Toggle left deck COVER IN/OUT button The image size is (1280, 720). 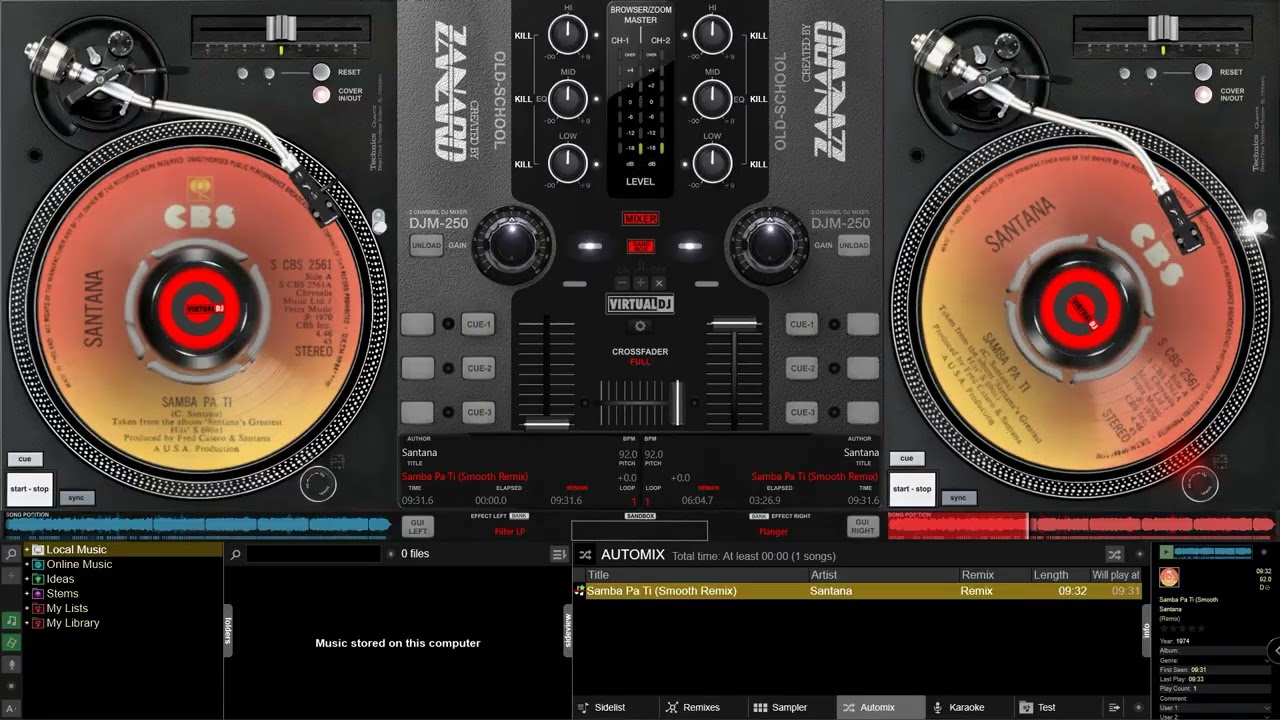(320, 95)
